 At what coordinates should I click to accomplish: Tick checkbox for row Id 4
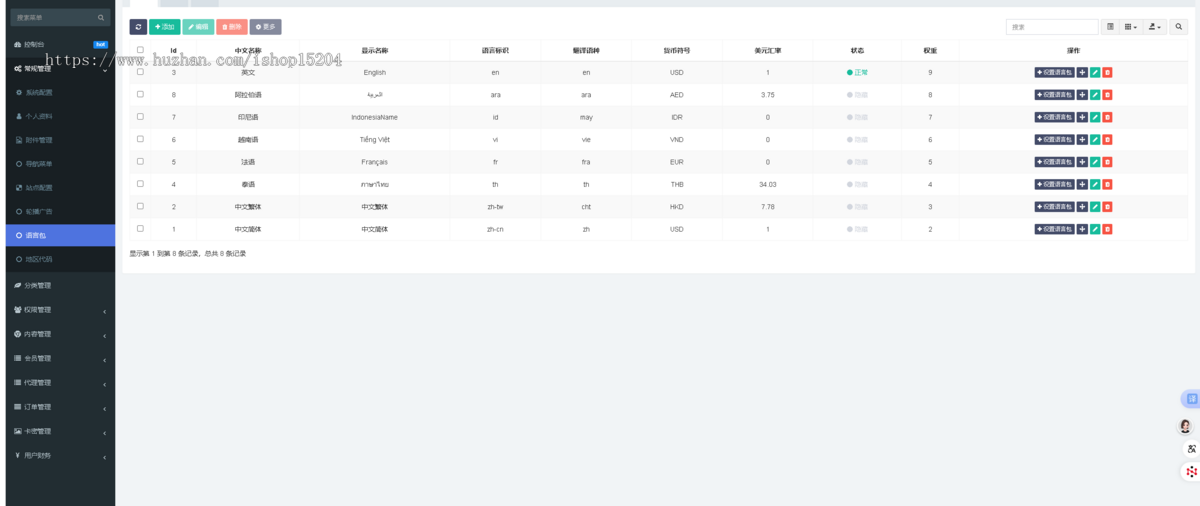click(140, 183)
